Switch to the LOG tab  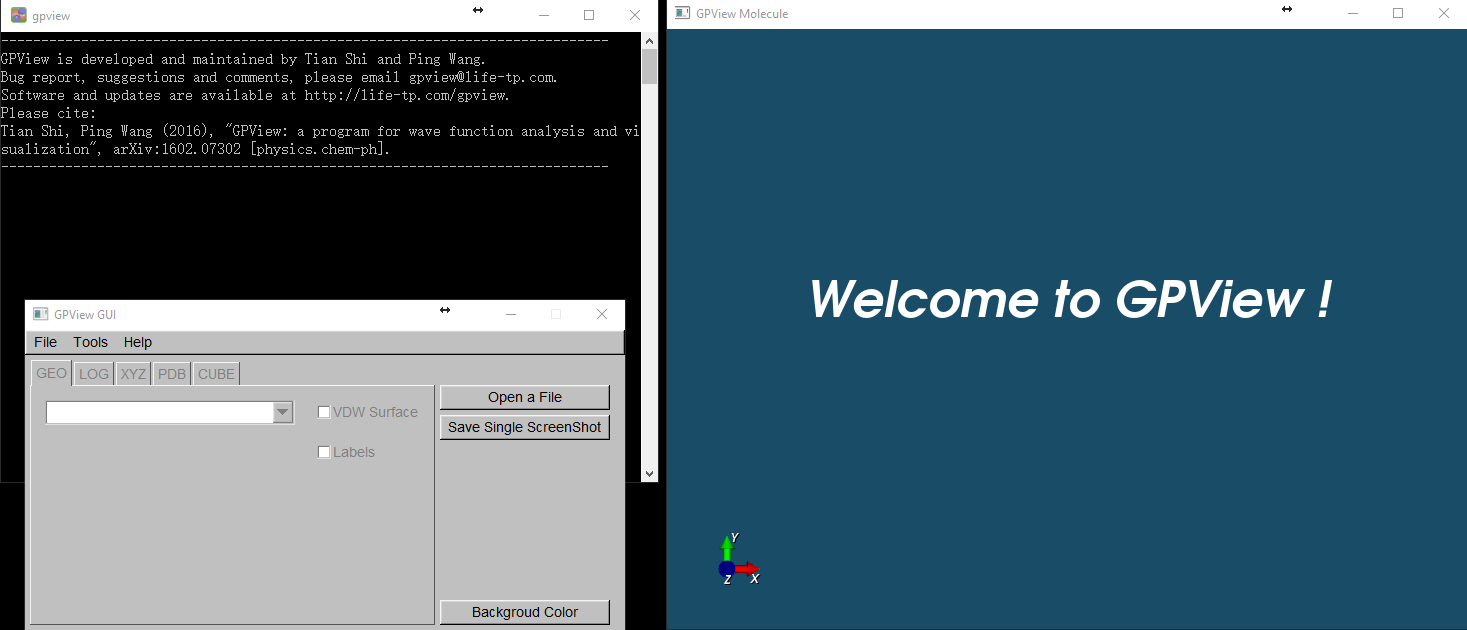pyautogui.click(x=94, y=374)
